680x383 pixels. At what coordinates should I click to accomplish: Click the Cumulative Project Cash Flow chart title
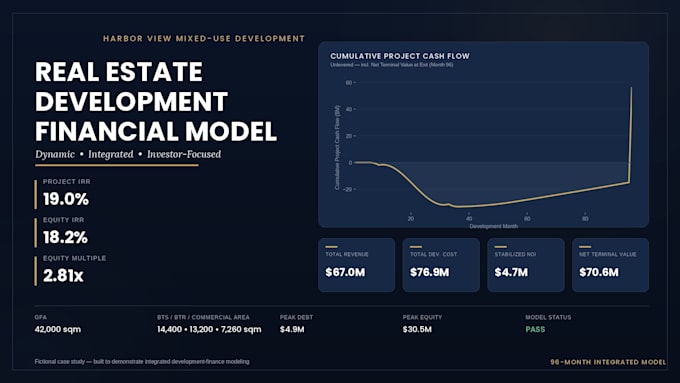400,56
